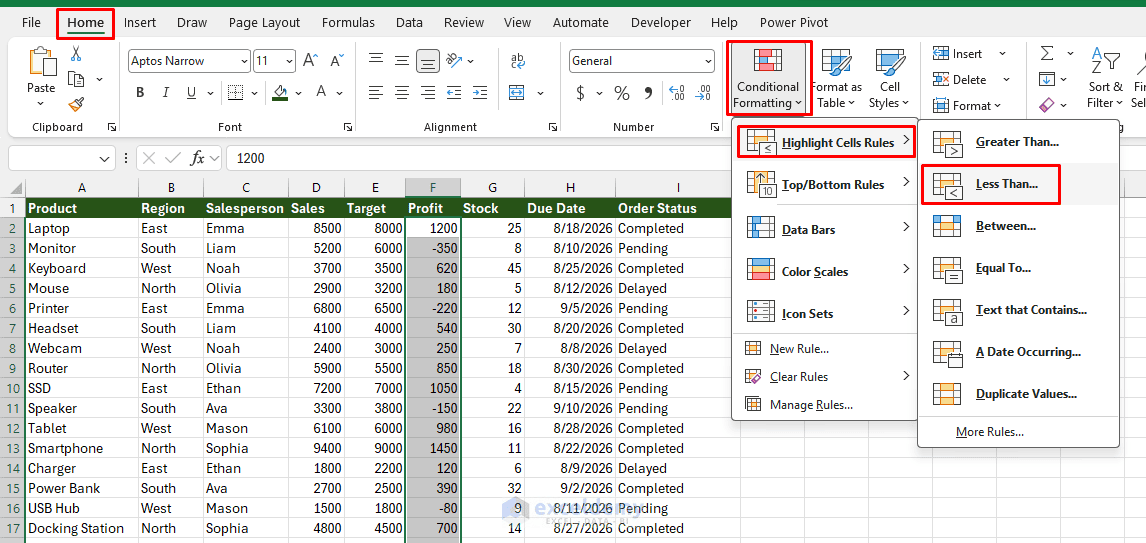
Task: Select Duplicate Values rule
Action: 1019,394
